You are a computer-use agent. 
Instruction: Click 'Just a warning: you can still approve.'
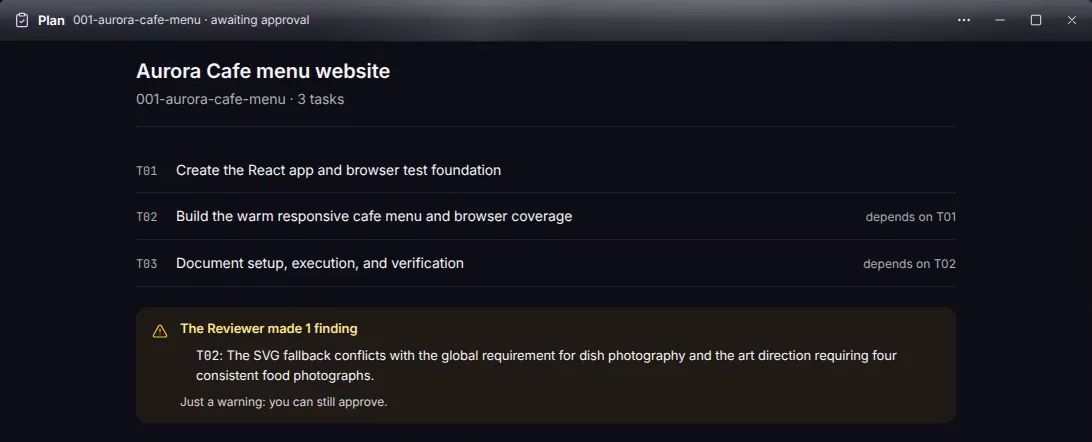coord(283,402)
